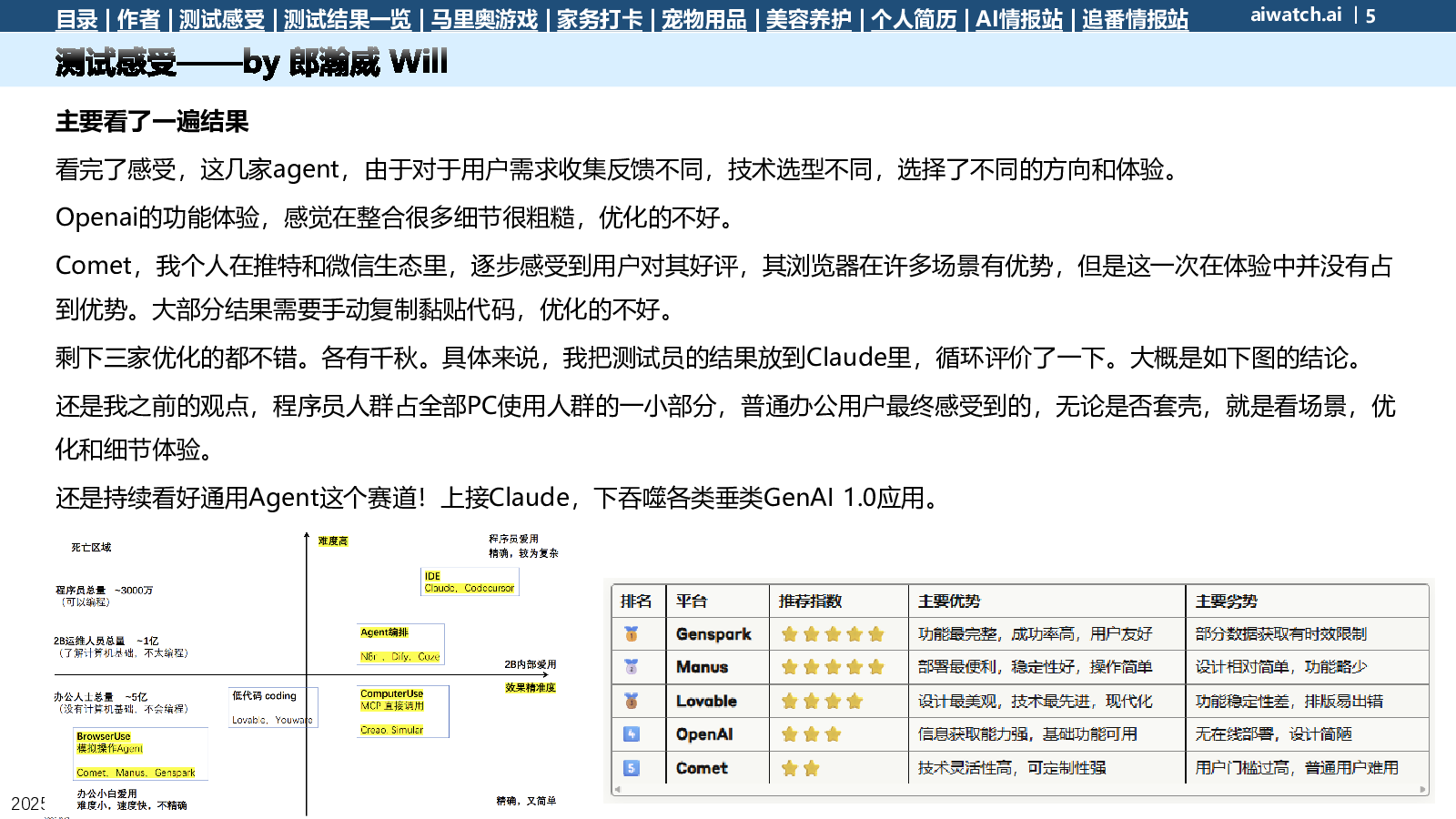
Task: Click the ComputerUse MCP box in the chart
Action: [x=404, y=711]
